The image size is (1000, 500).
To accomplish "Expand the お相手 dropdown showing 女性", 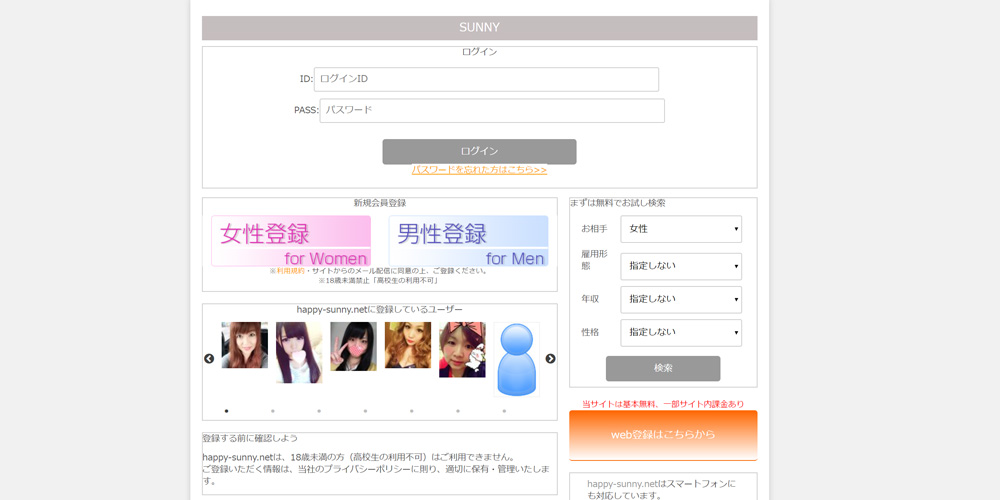I will pos(681,229).
